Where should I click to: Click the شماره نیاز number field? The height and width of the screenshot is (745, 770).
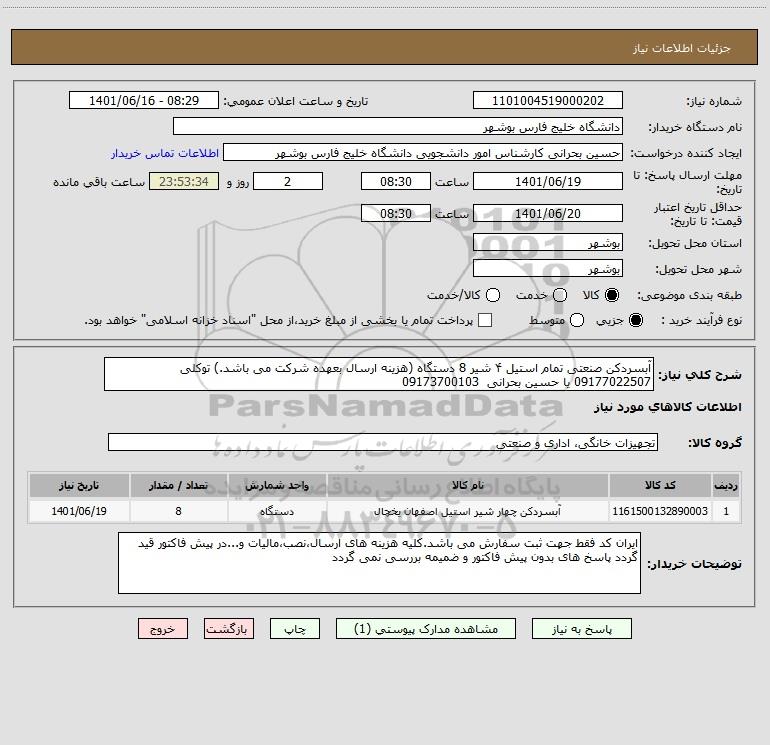pyautogui.click(x=548, y=100)
